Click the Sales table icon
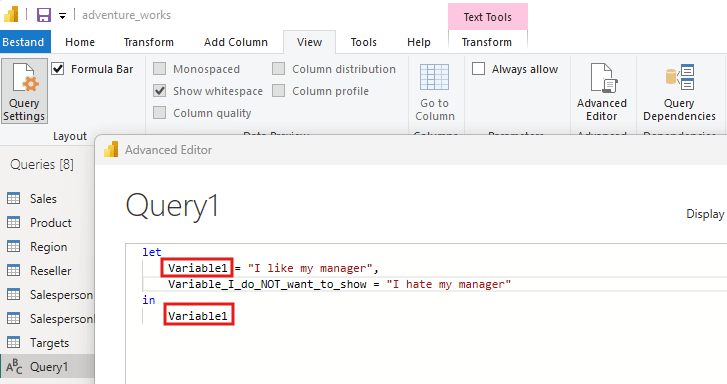The width and height of the screenshot is (727, 384). point(13,198)
